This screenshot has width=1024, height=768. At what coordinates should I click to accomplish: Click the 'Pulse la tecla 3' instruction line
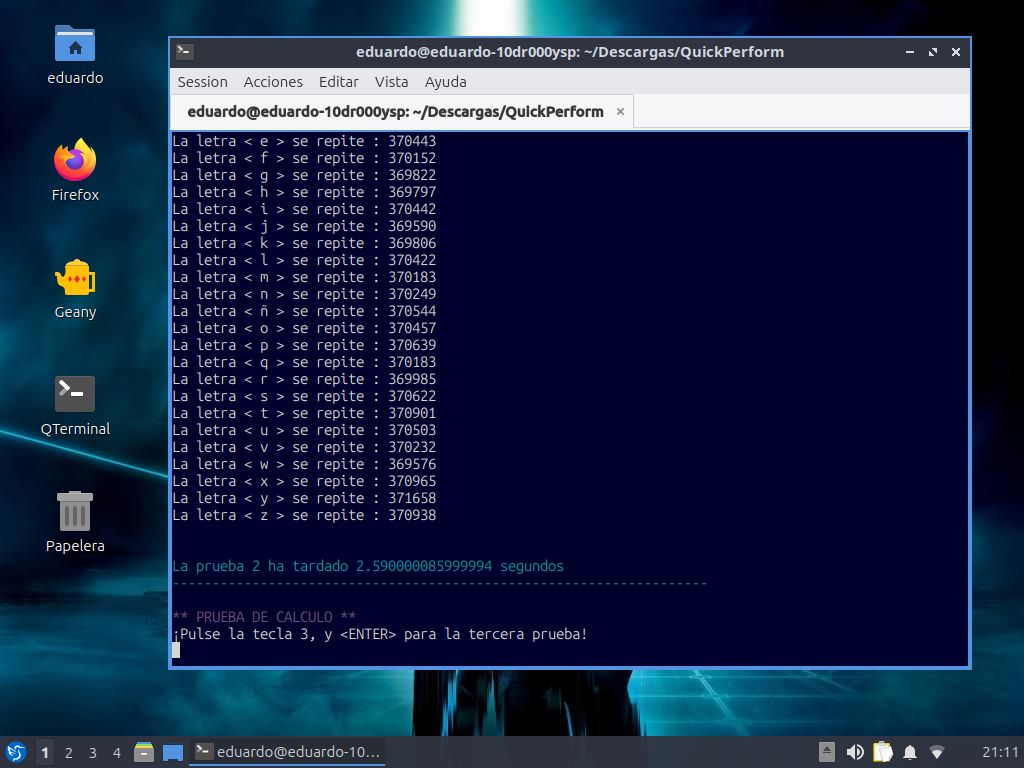point(380,634)
